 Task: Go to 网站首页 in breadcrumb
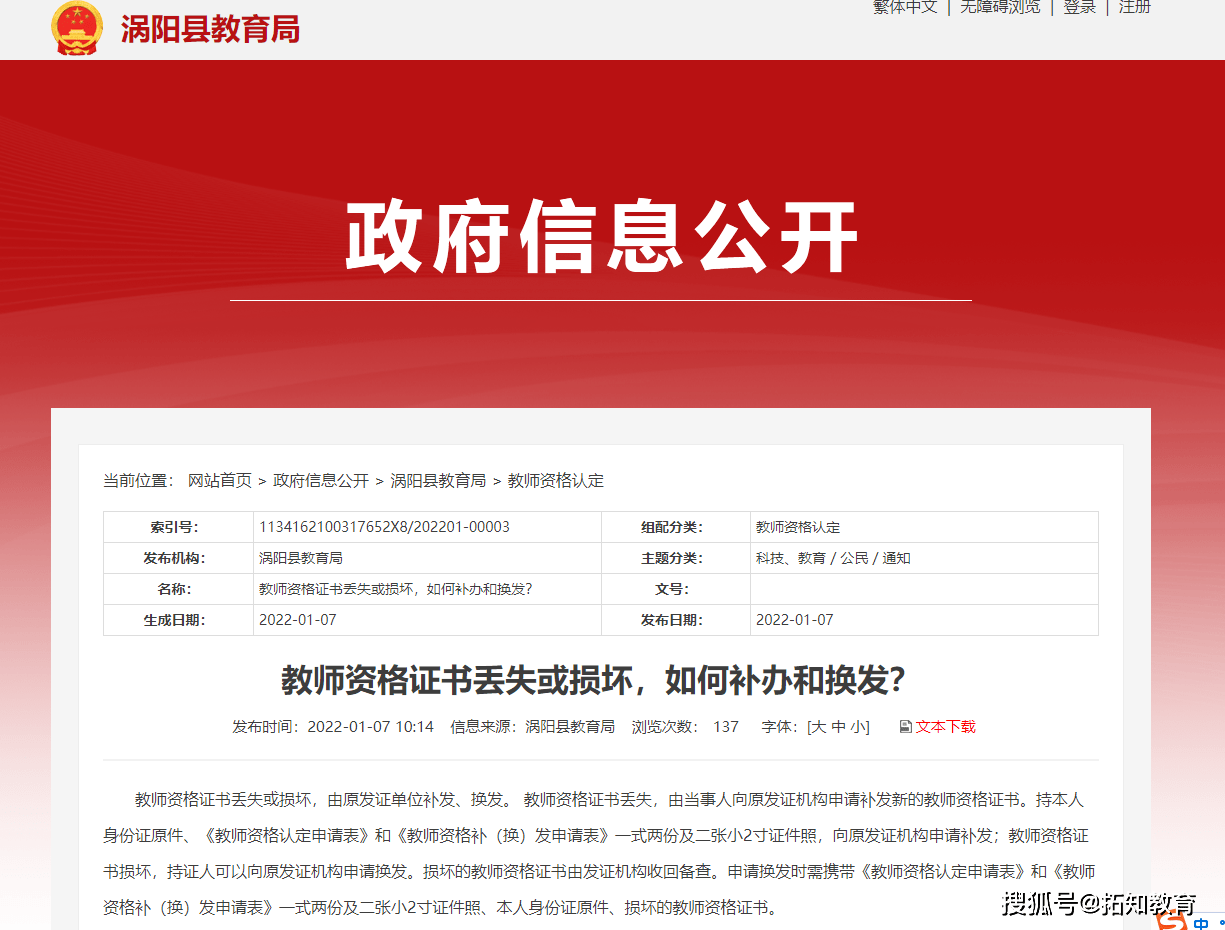click(220, 481)
